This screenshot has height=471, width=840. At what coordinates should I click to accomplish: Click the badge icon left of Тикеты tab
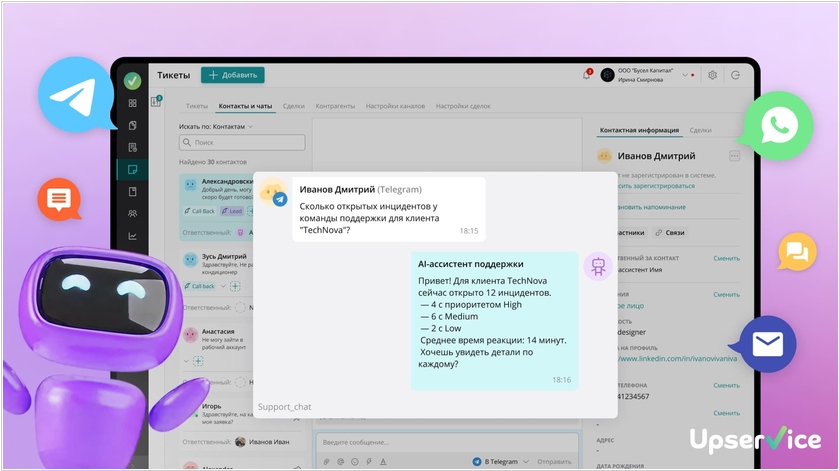pyautogui.click(x=156, y=101)
